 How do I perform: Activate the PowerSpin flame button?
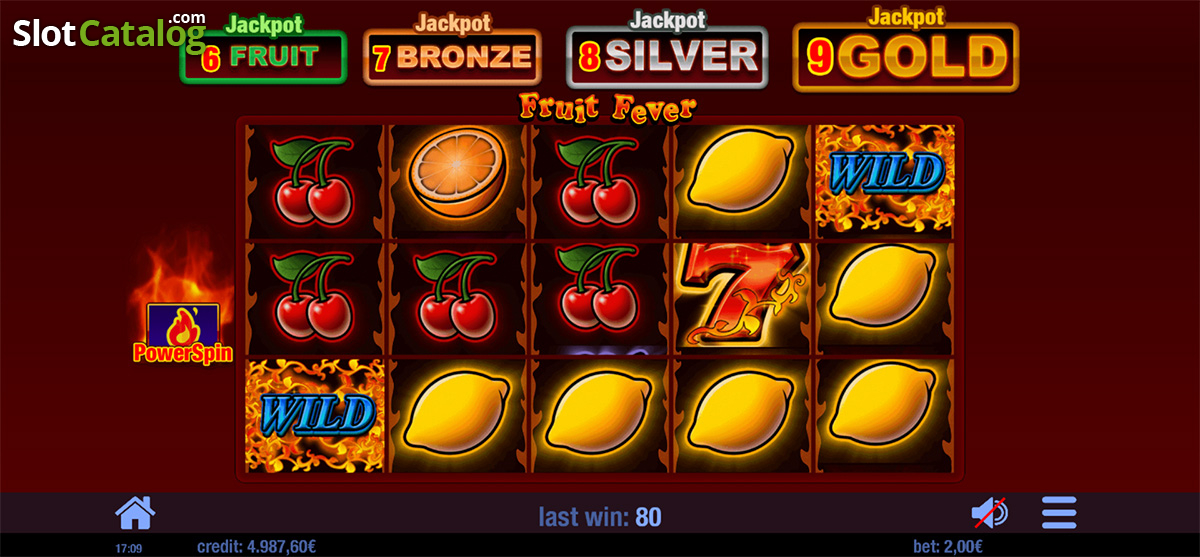point(183,332)
